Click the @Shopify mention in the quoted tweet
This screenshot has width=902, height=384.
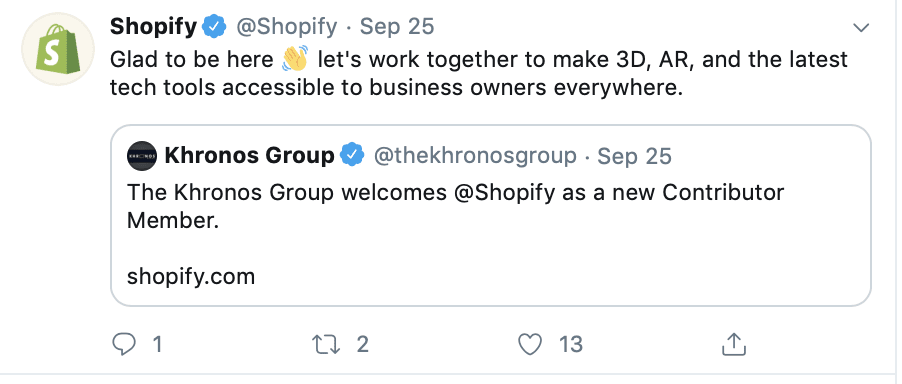[x=504, y=193]
